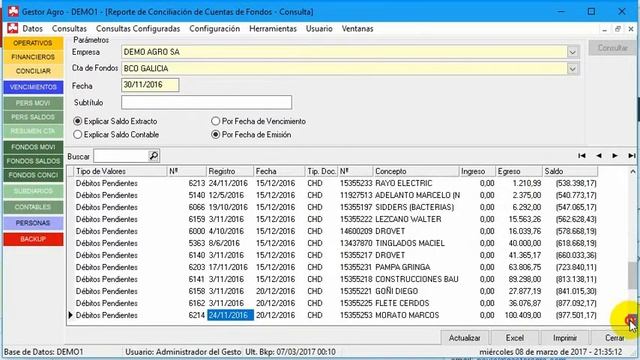Click PERSONAS sidebar button
Screen dimensions: 640x360
[33, 223]
